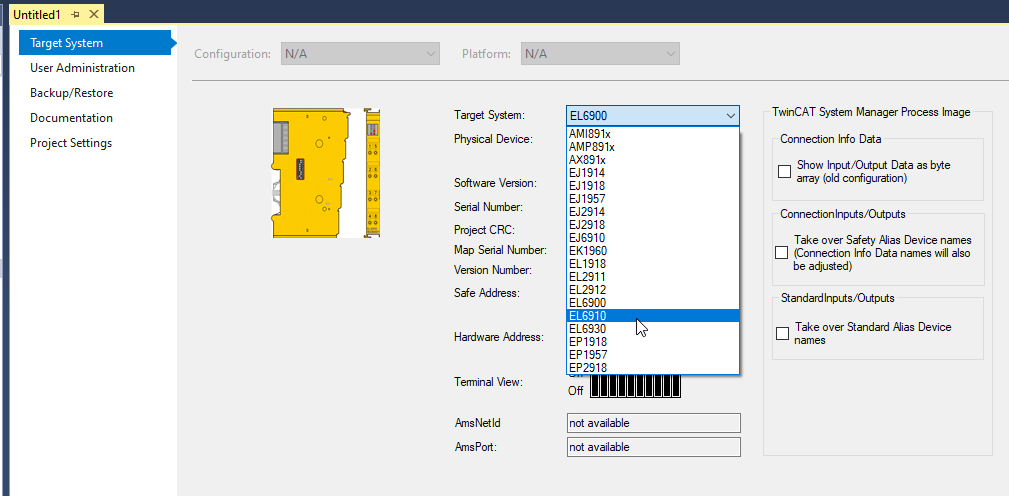Pick EL2912 as target system
This screenshot has height=496, width=1009.
(653, 289)
